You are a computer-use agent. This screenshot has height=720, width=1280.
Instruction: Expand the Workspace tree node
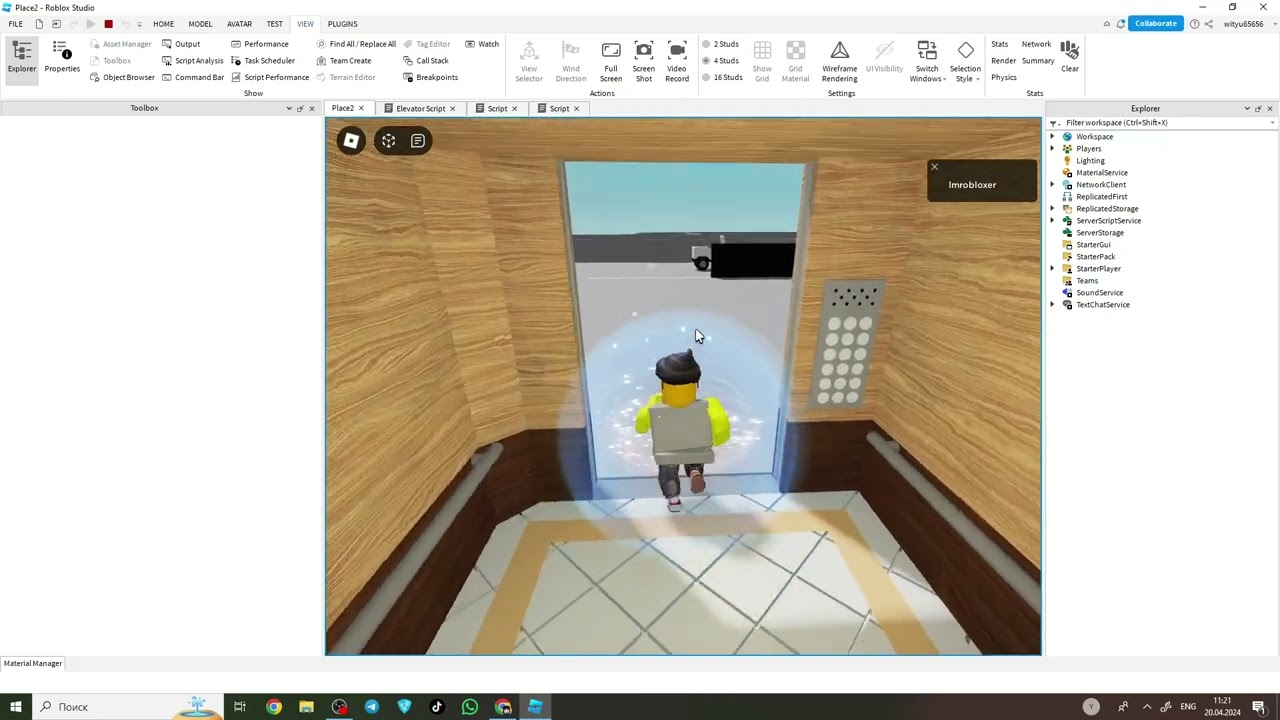tap(1052, 137)
